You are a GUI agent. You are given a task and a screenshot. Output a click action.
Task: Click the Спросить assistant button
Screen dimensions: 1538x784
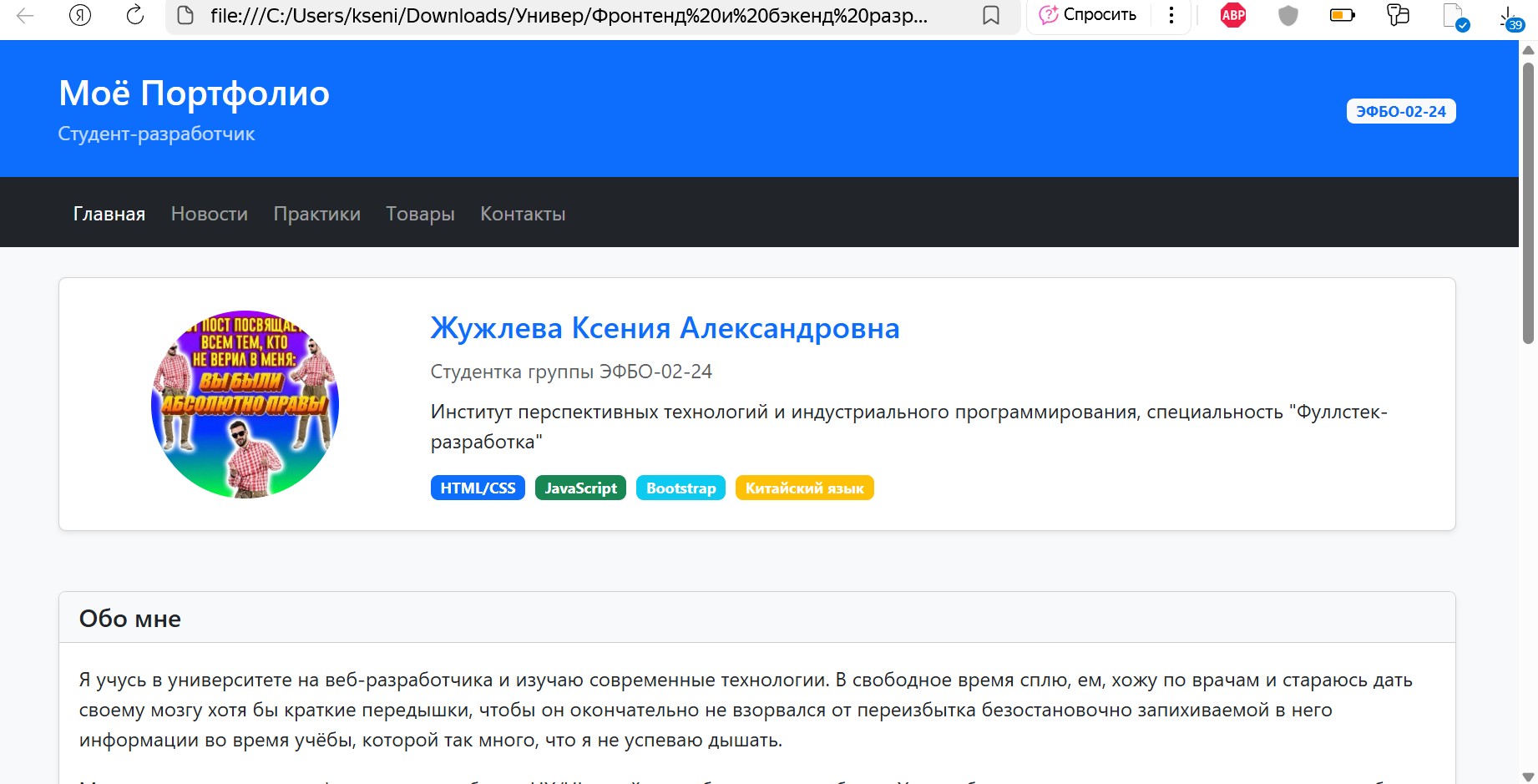[x=1088, y=16]
